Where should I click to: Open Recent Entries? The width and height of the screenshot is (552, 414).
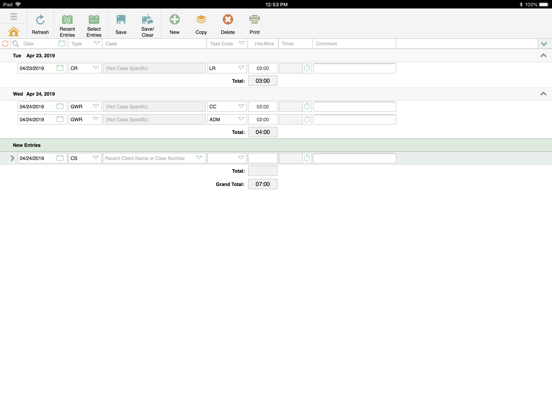(x=67, y=26)
